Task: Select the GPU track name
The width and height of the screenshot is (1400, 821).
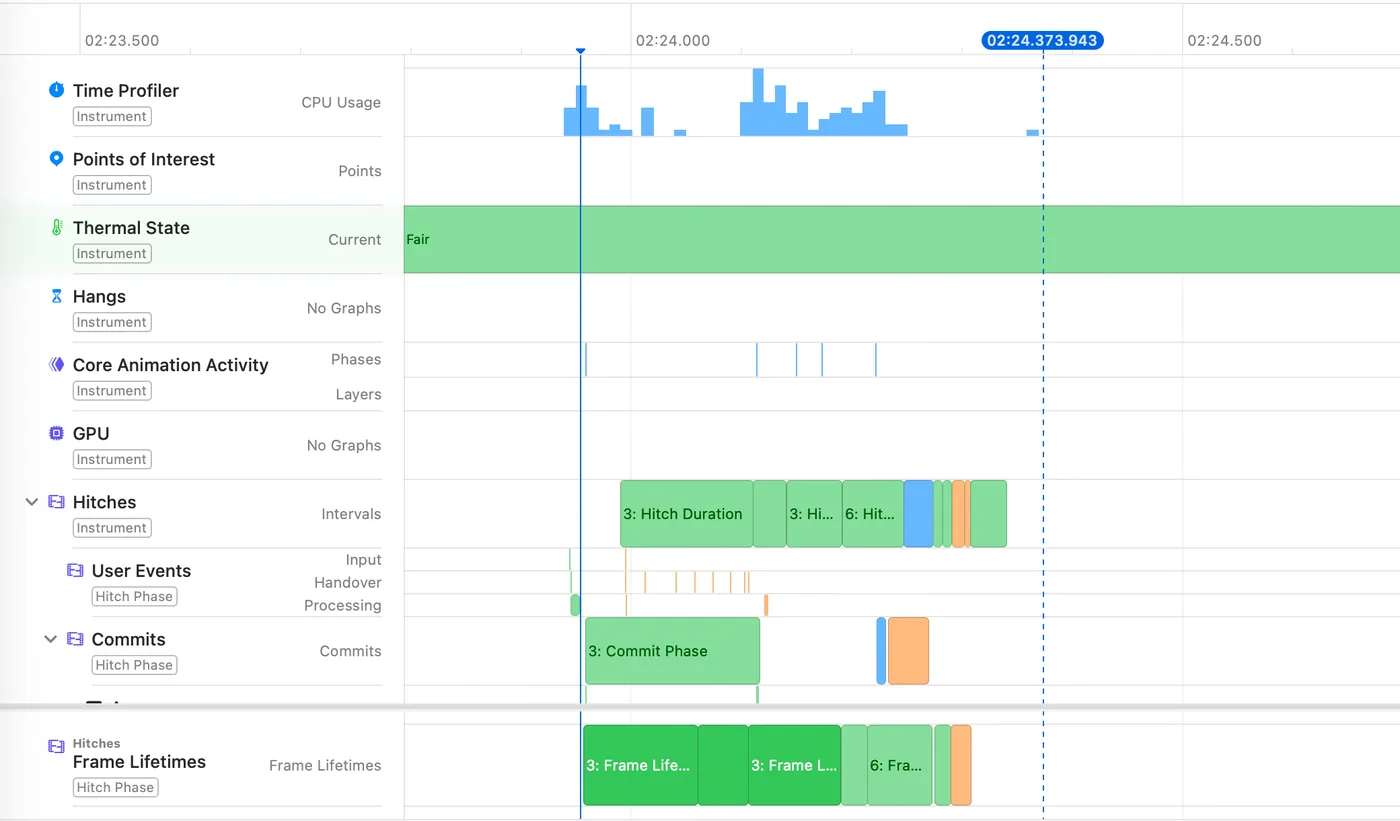Action: pyautogui.click(x=91, y=433)
